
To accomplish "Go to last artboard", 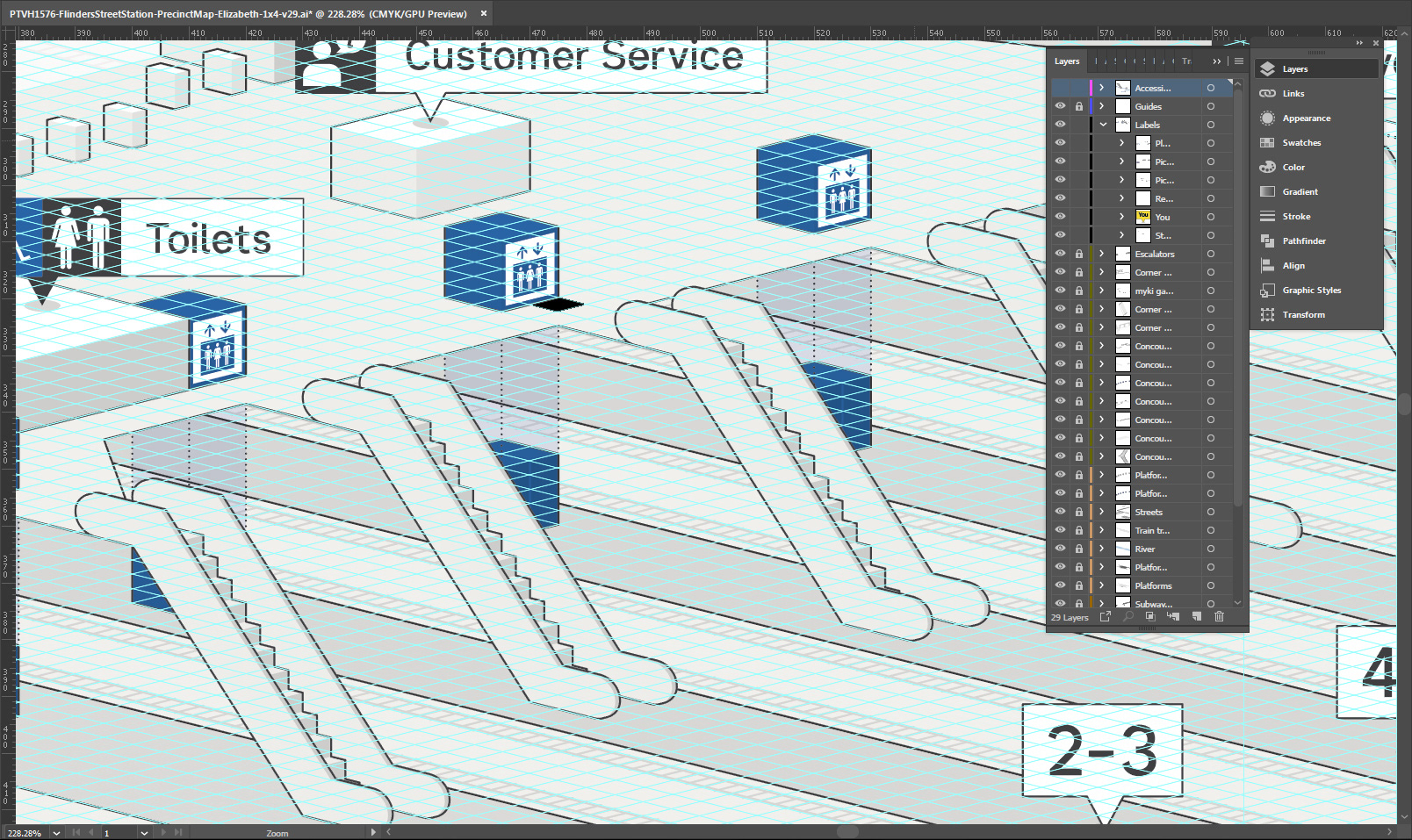I will [178, 832].
